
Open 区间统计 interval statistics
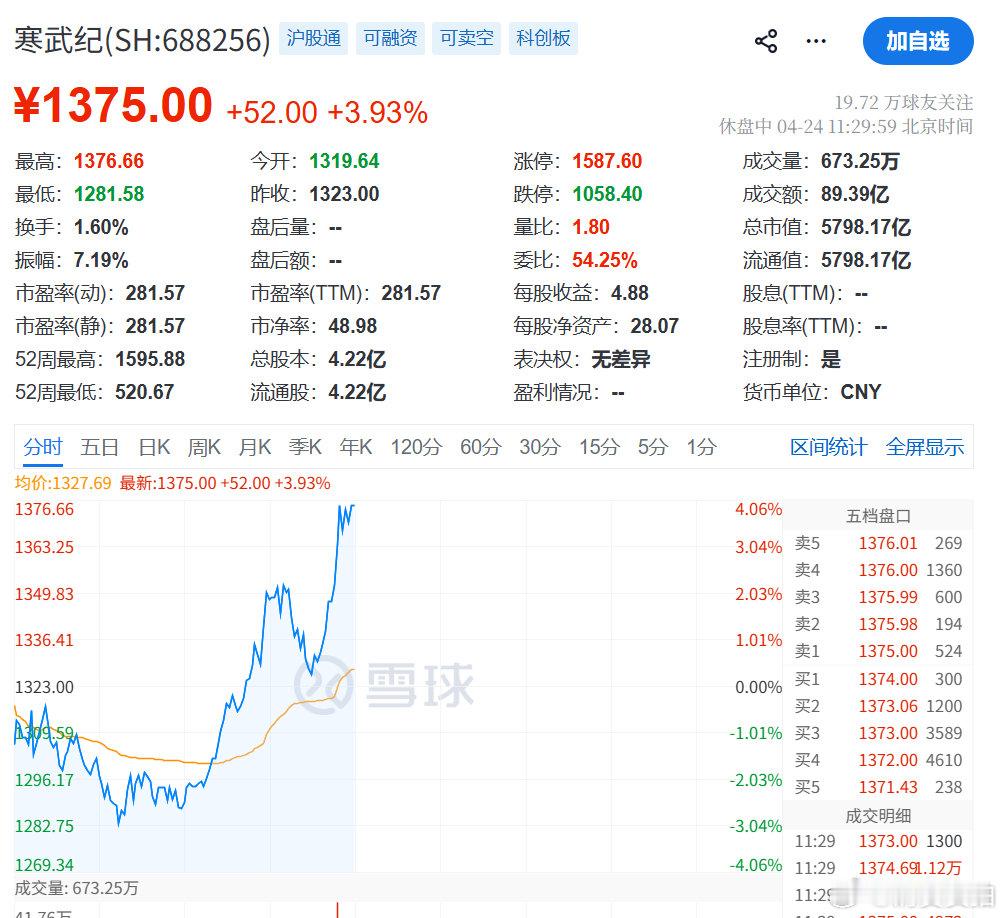point(827,448)
